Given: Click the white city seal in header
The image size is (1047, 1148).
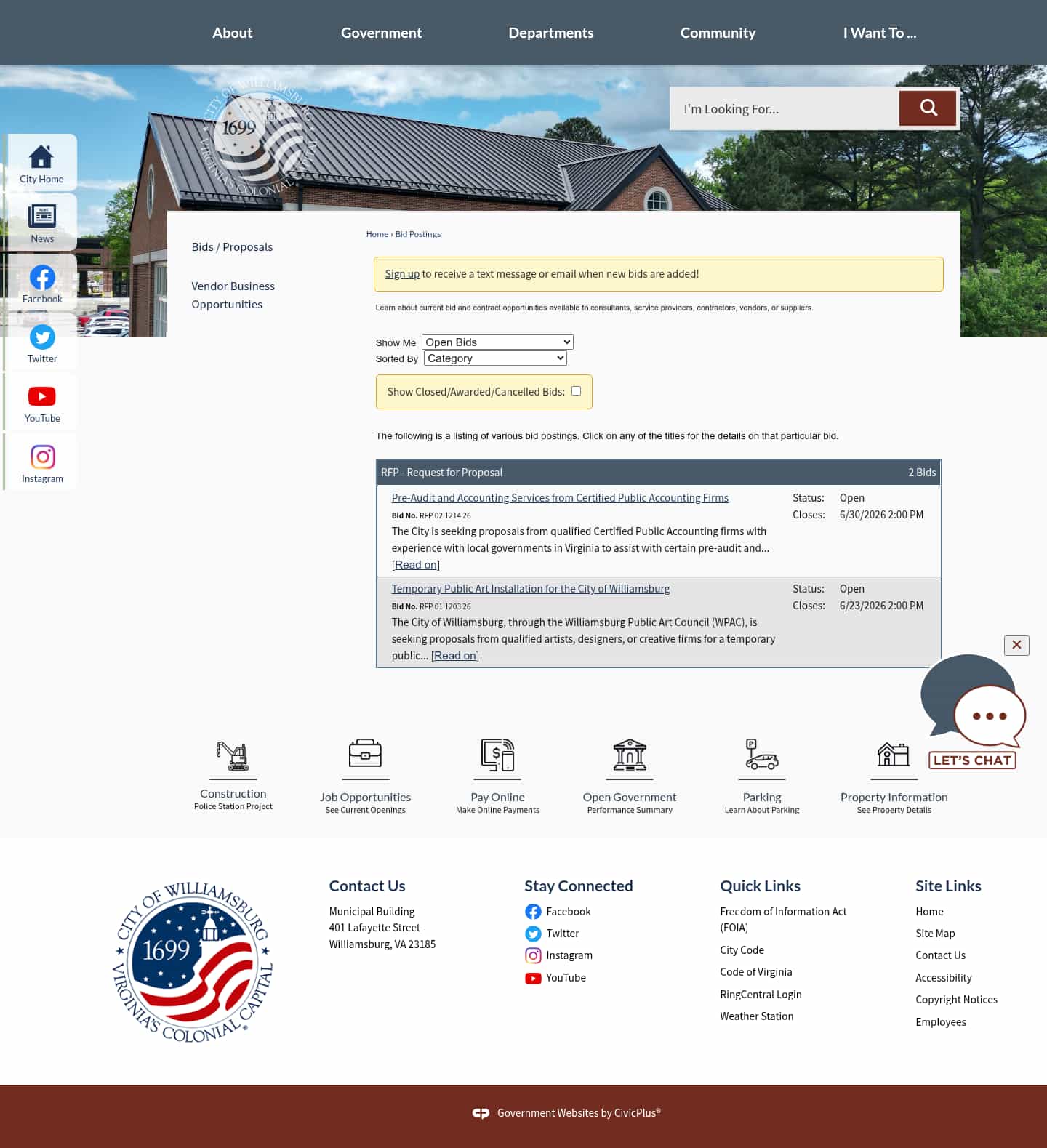Looking at the screenshot, I should click(259, 137).
